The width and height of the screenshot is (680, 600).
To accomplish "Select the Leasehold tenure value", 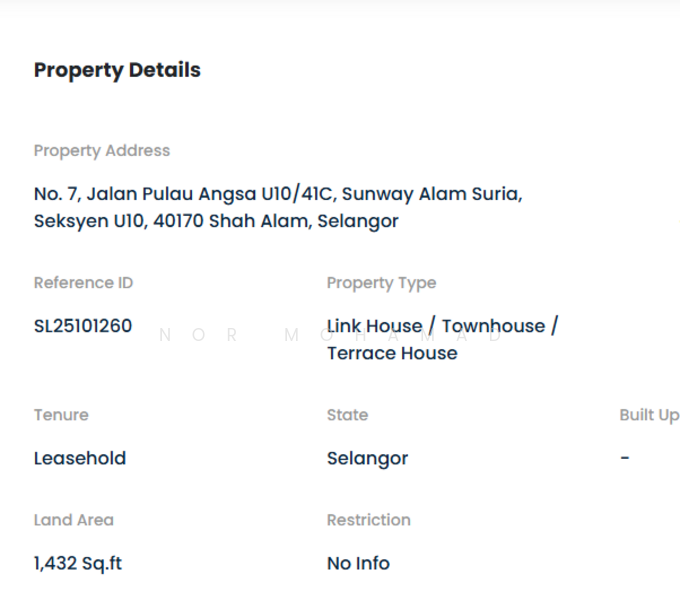I will coord(80,459).
